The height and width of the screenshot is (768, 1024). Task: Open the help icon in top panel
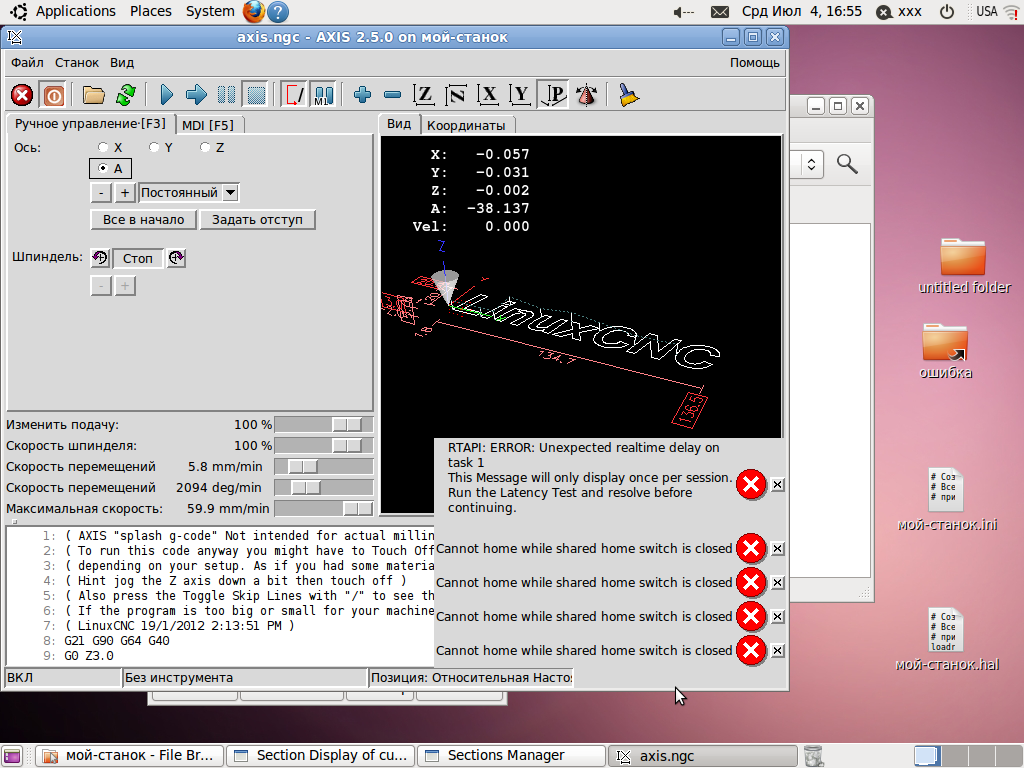pyautogui.click(x=278, y=12)
